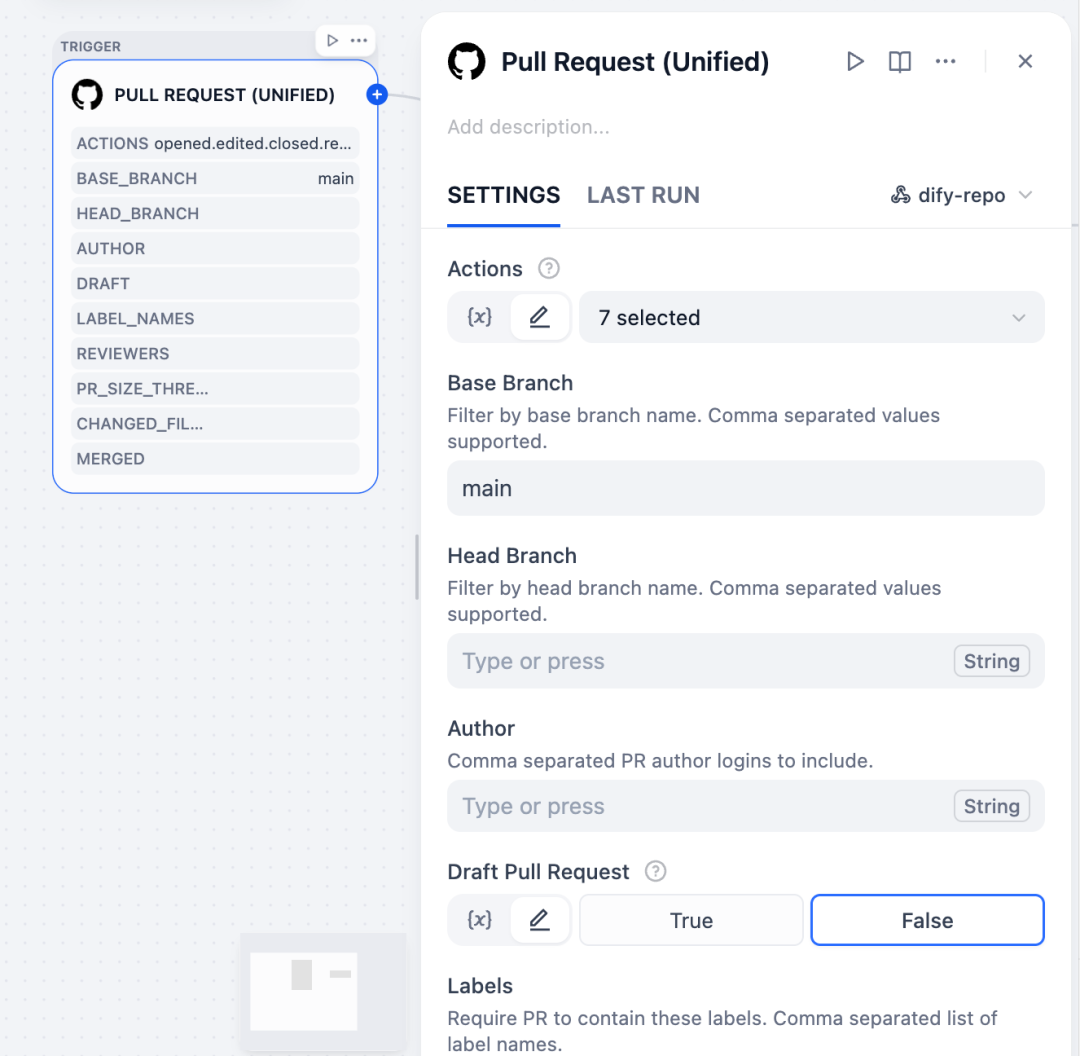Enable expression mode {x} for Actions
Viewport: 1080px width, 1056px height.
pos(480,317)
